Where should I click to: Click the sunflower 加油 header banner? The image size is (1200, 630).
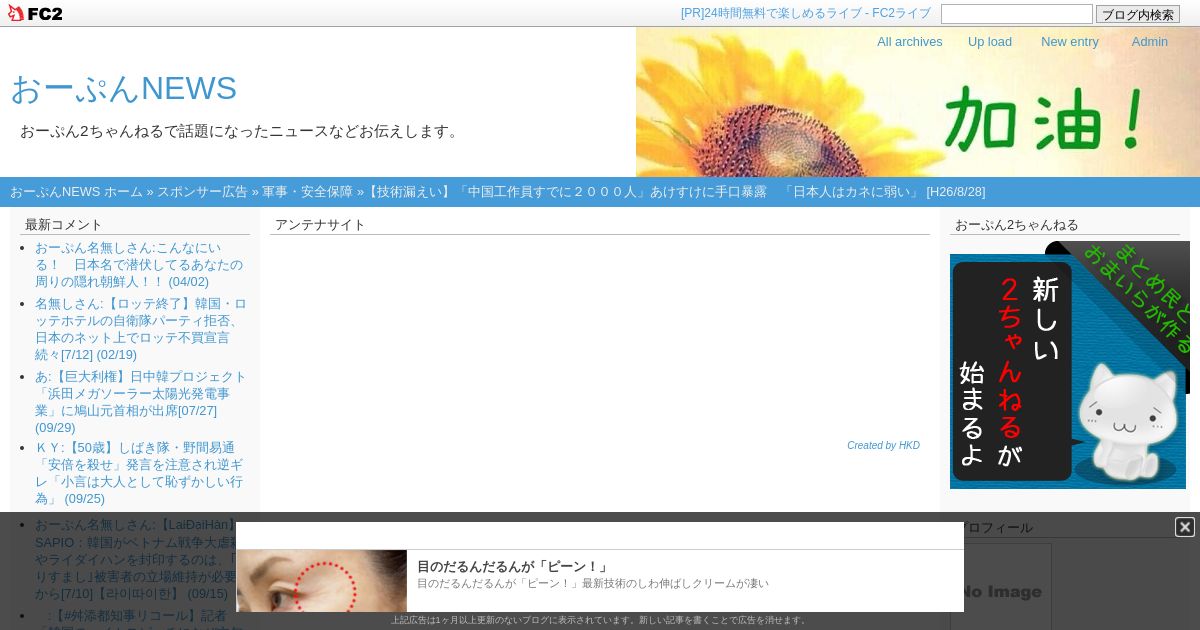pos(918,102)
